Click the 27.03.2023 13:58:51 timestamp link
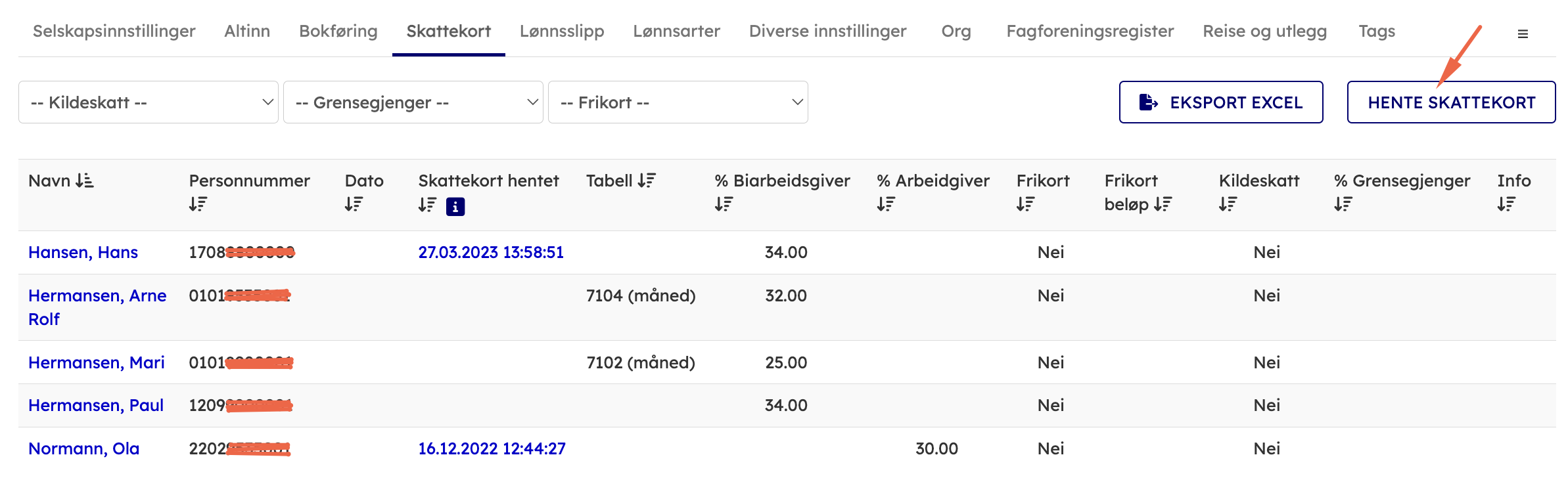Image resolution: width=1568 pixels, height=499 pixels. (491, 252)
